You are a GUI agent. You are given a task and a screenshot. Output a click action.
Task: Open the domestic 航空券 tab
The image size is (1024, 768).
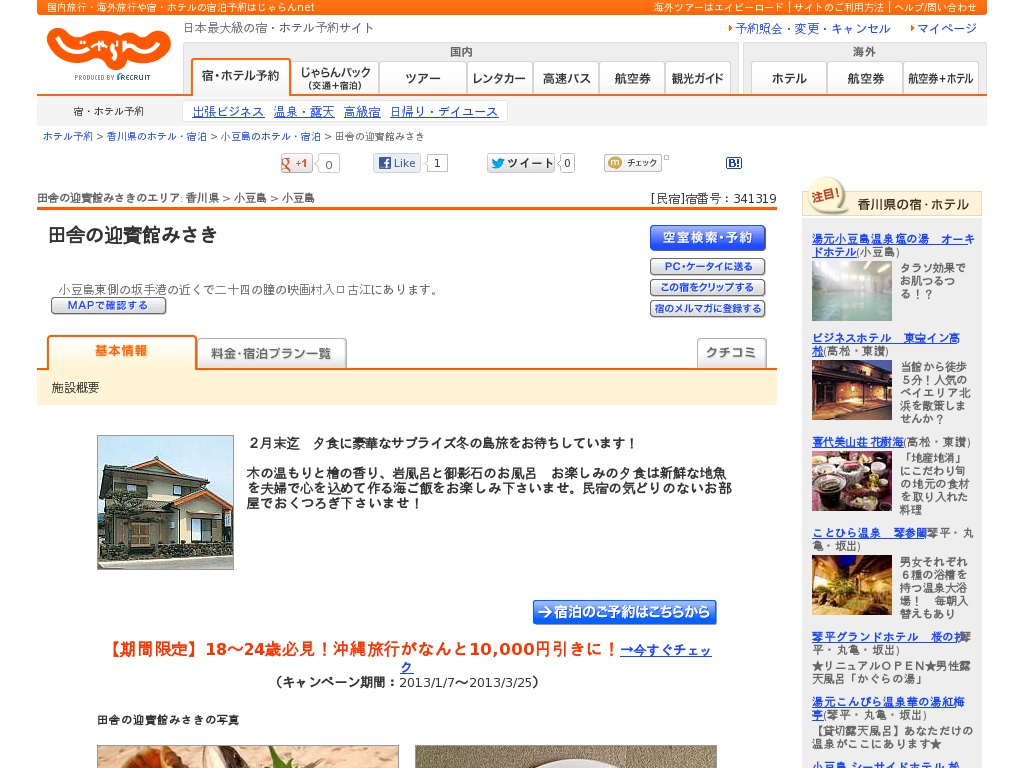(632, 78)
